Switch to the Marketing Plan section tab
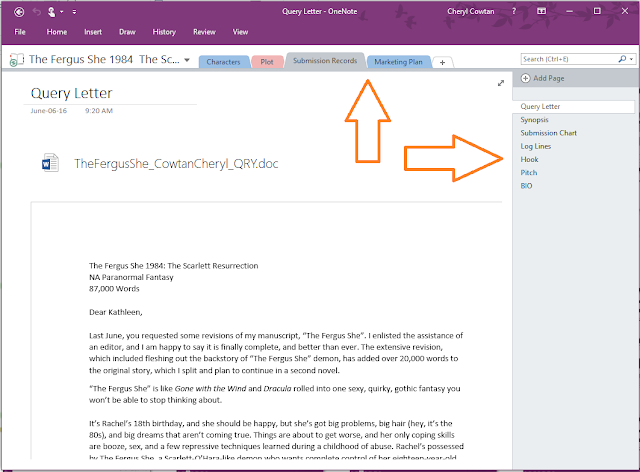 398,62
